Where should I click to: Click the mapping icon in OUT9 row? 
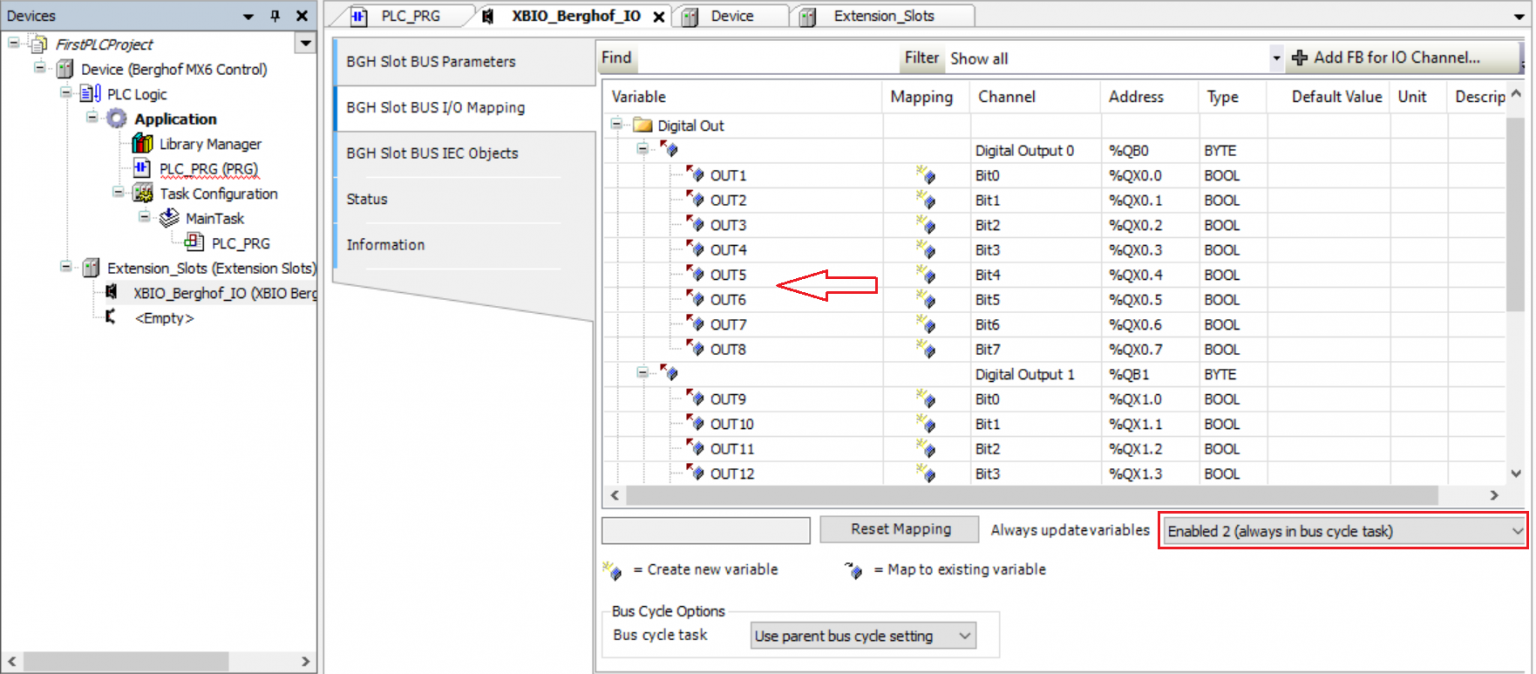click(926, 400)
